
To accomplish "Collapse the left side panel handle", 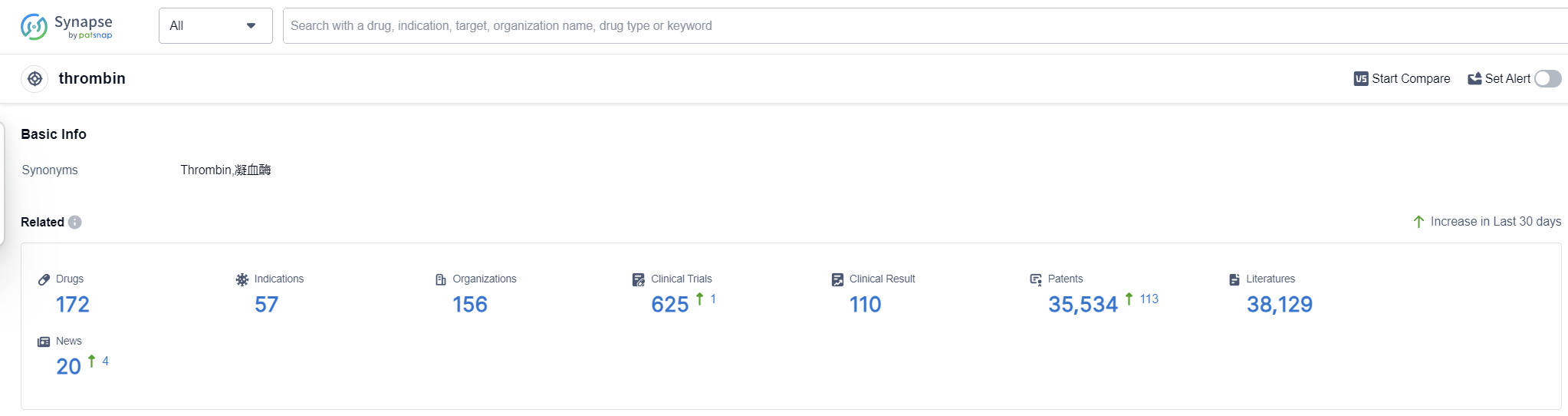I will tap(2, 184).
